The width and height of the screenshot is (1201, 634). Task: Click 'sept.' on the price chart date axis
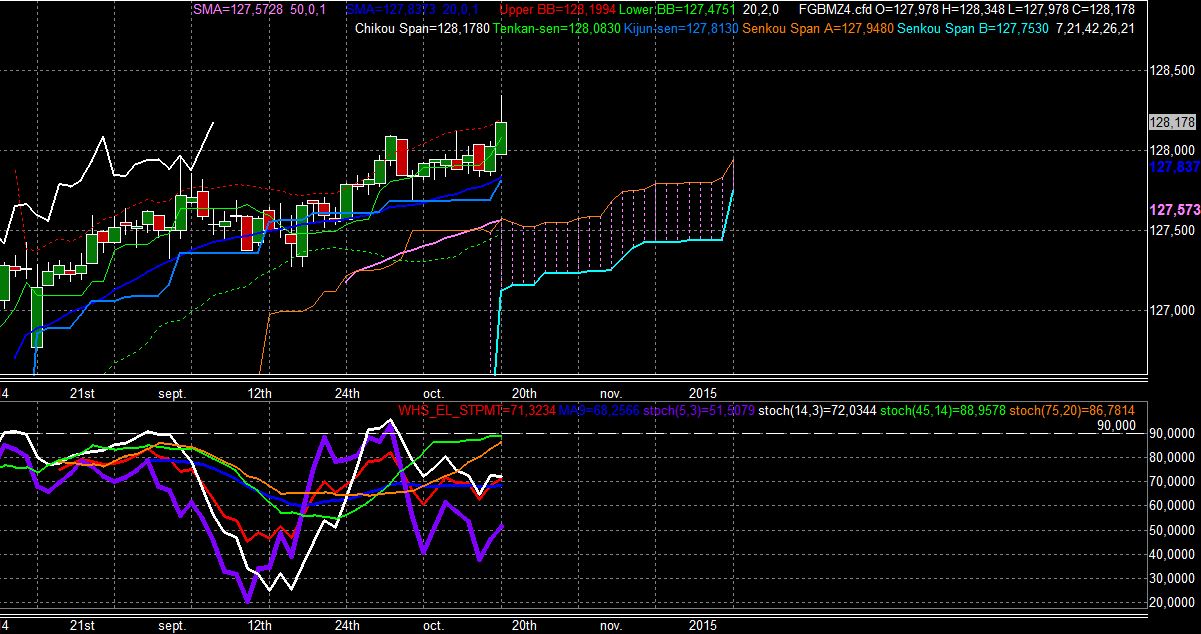point(172,393)
